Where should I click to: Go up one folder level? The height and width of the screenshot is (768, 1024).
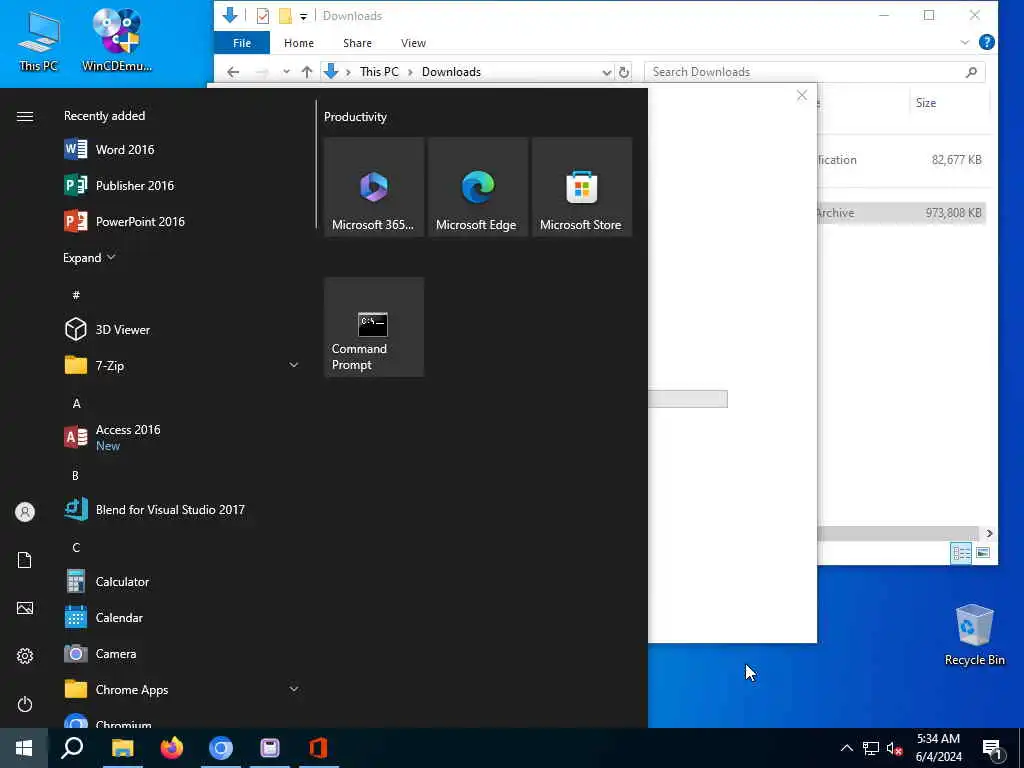[307, 72]
